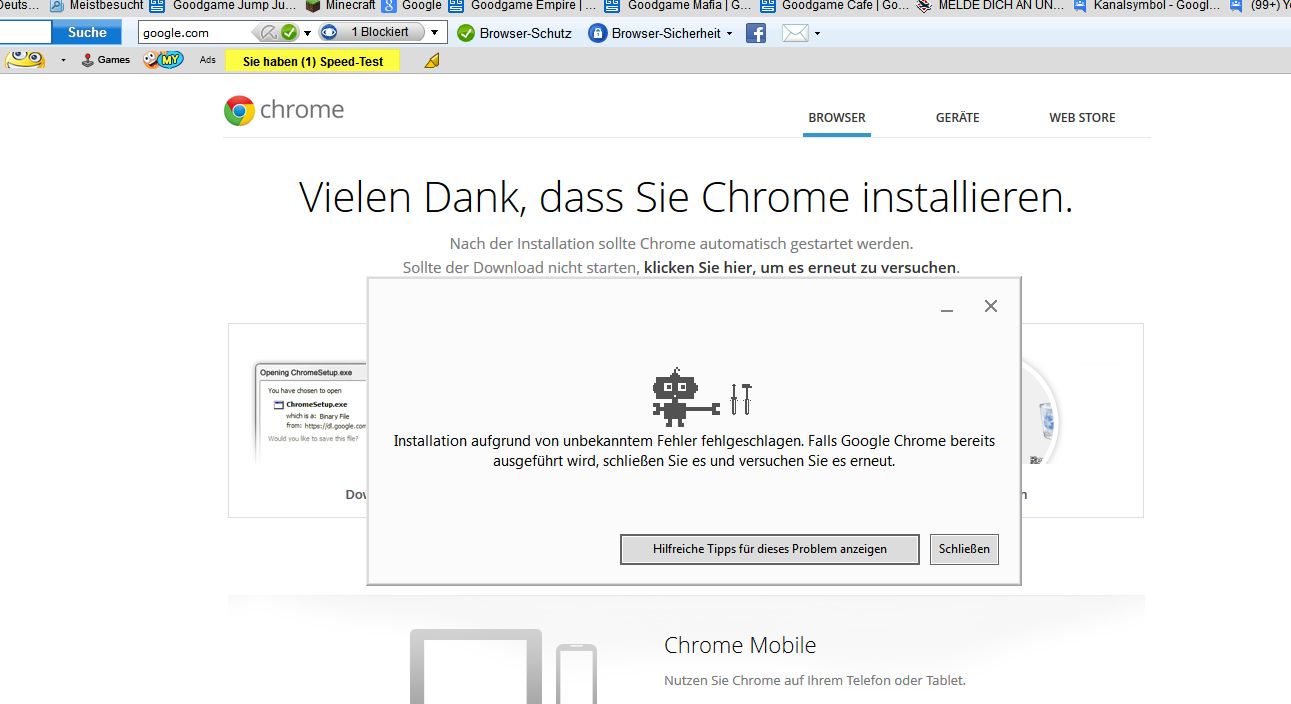The image size is (1291, 704).
Task: Minimize the installer error dialog
Action: (946, 309)
